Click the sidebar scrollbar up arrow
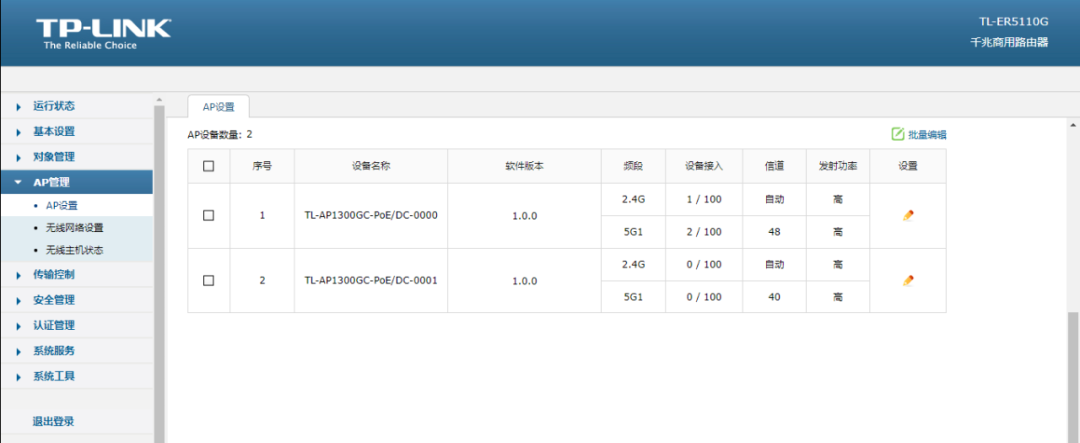Viewport: 1080px width, 443px height. coord(159,100)
